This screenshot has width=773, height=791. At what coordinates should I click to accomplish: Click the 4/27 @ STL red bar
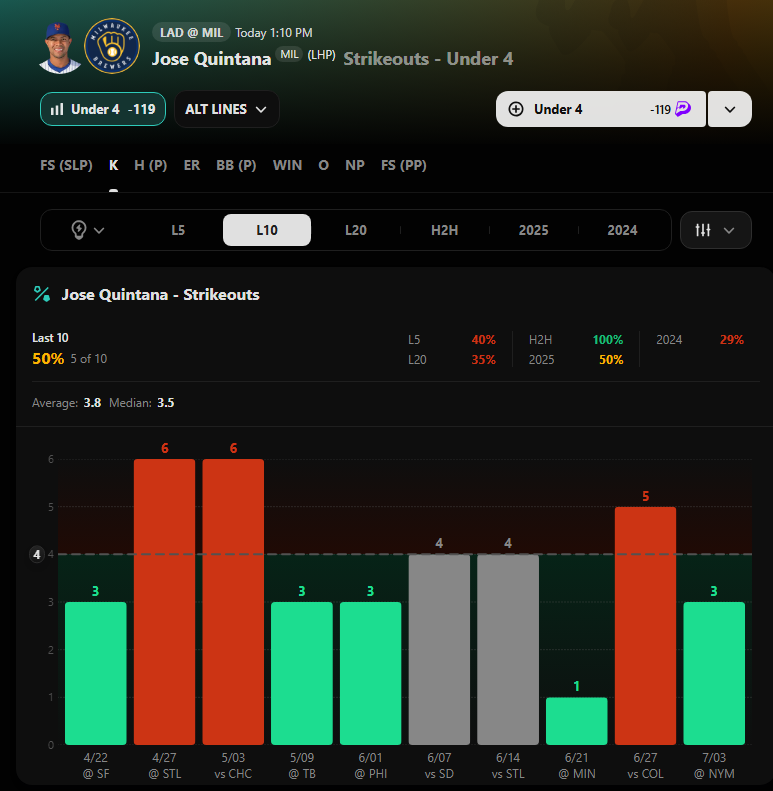pyautogui.click(x=164, y=602)
